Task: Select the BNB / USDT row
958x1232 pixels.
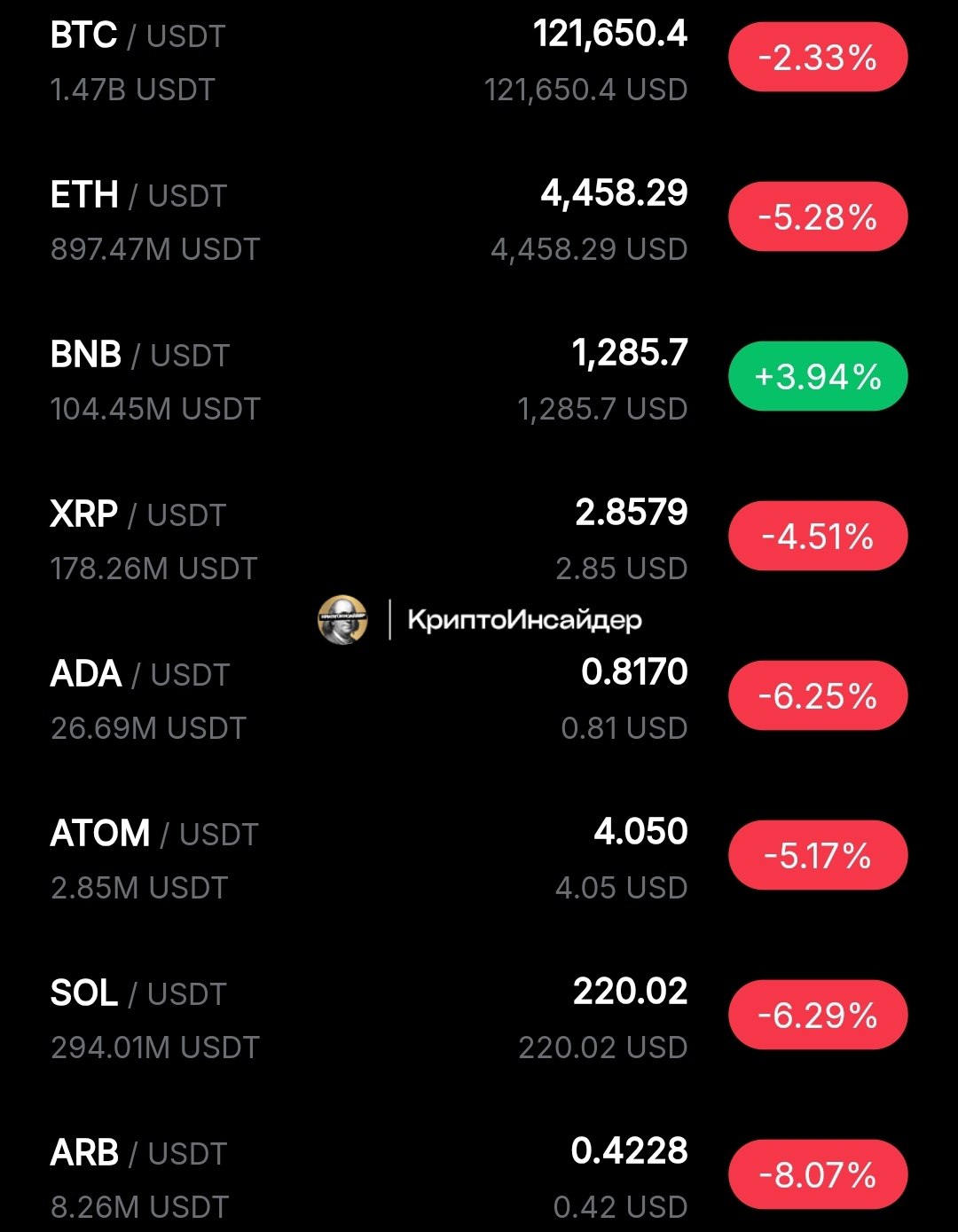Action: point(140,356)
